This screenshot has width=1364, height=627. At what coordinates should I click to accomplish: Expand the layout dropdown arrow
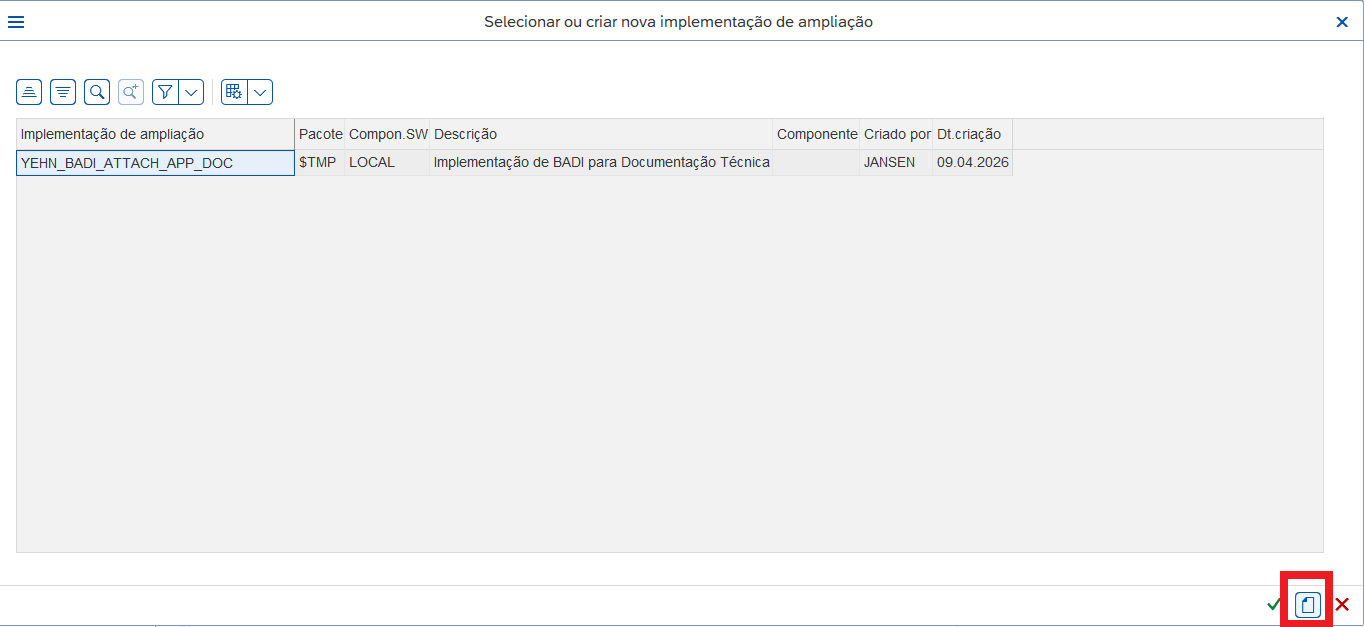coord(260,92)
